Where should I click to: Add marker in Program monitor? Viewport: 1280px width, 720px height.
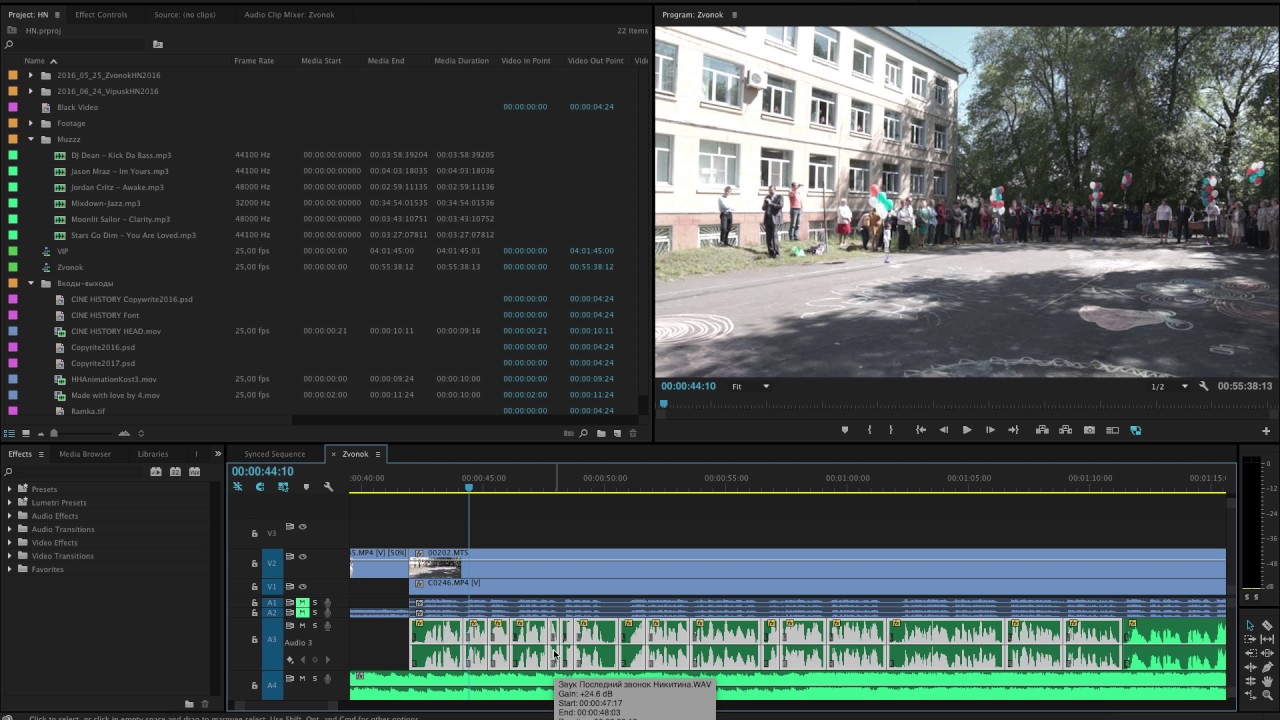coord(845,430)
